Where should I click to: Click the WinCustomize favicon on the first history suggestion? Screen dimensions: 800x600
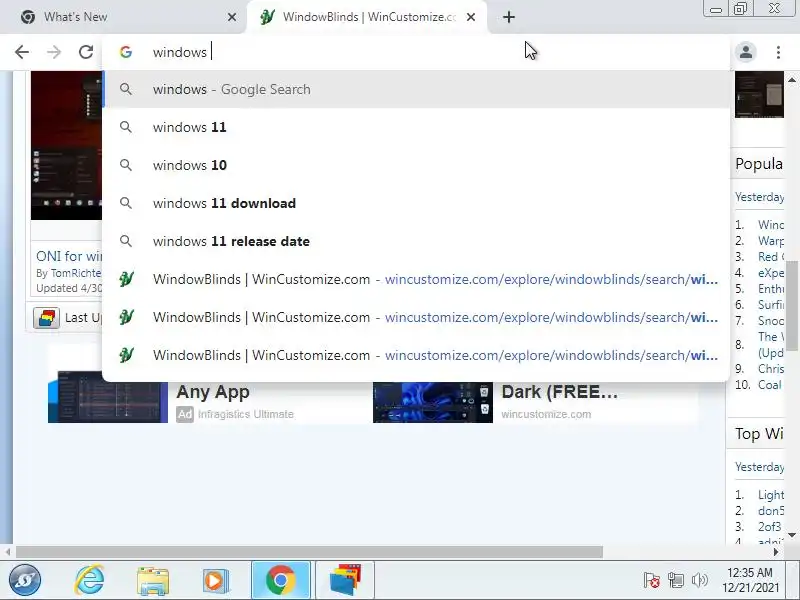point(127,279)
